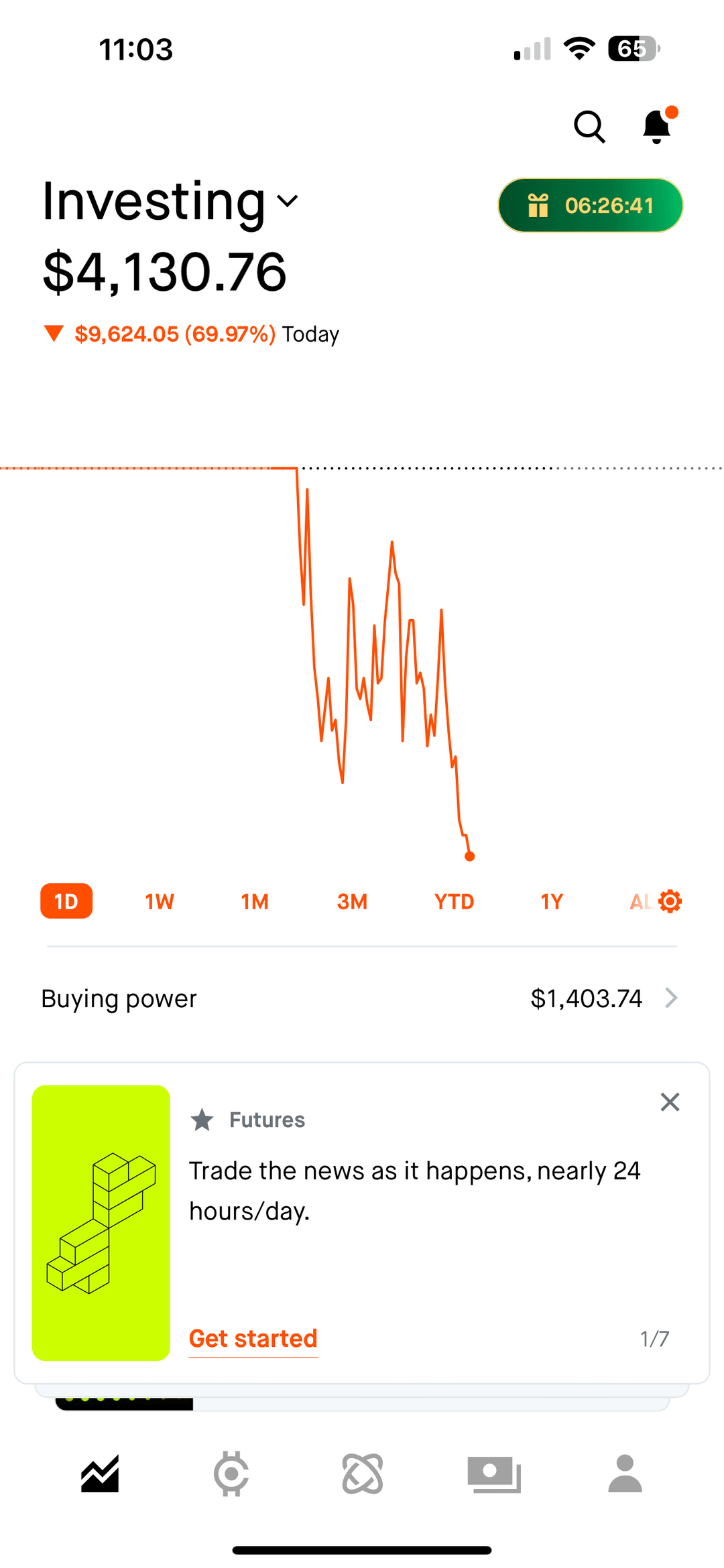Switch chart to 1W range
The height and width of the screenshot is (1568, 724).
[x=160, y=901]
